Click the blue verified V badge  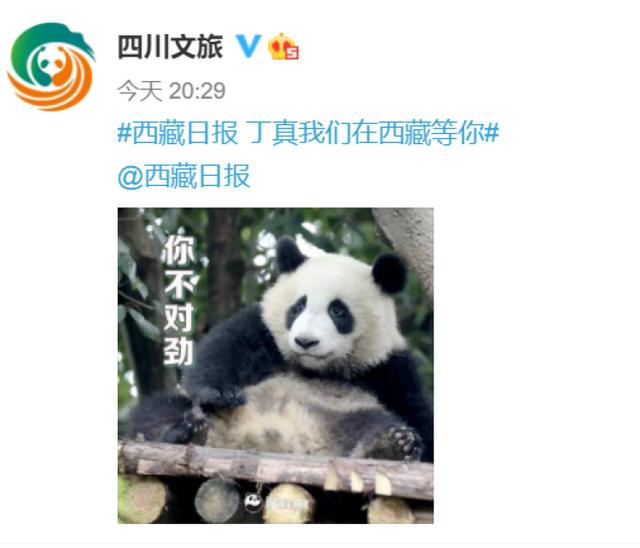[248, 46]
